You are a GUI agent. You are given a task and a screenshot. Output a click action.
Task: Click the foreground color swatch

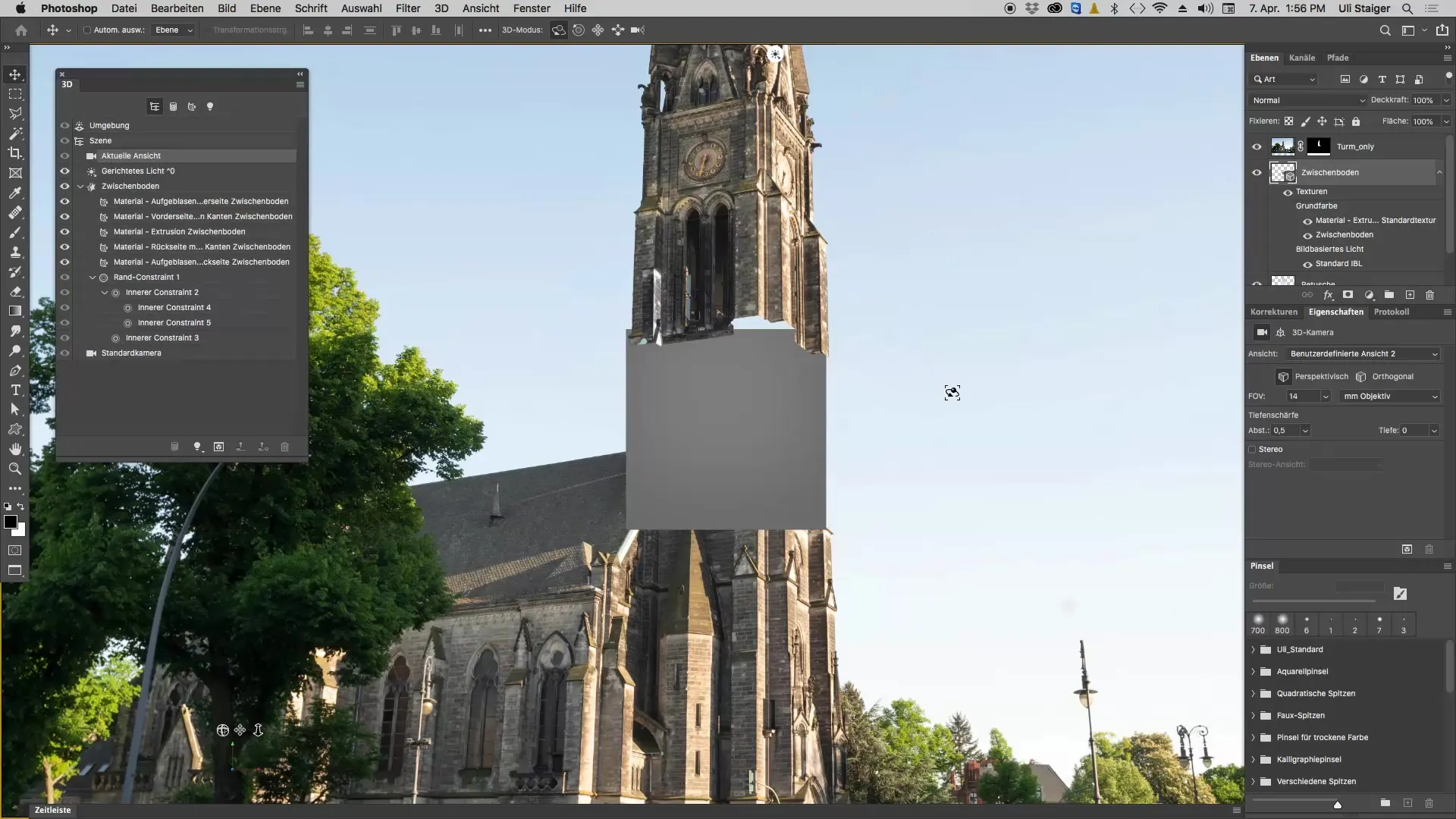coord(11,522)
